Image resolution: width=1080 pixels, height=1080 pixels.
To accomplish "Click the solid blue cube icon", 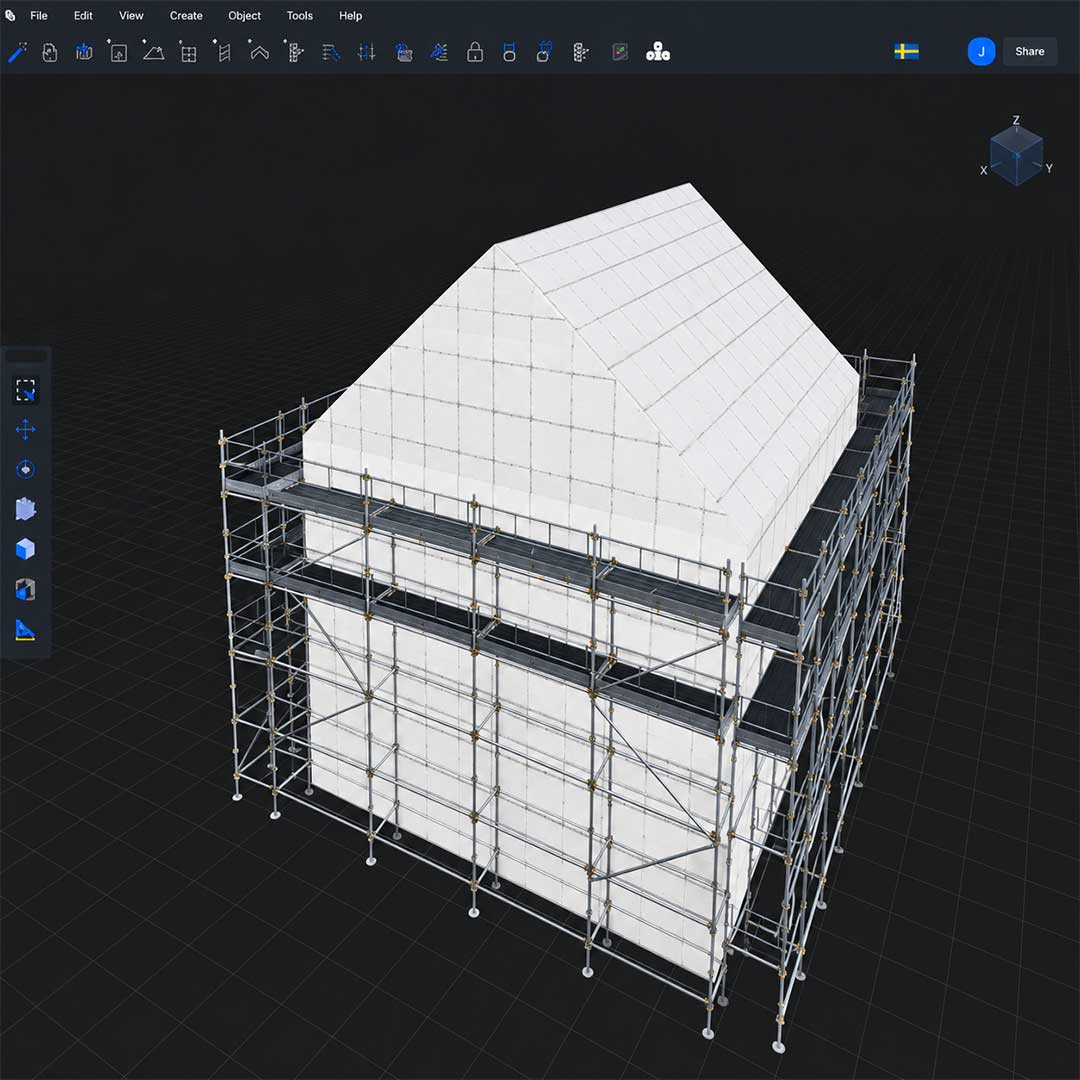I will click(x=25, y=550).
